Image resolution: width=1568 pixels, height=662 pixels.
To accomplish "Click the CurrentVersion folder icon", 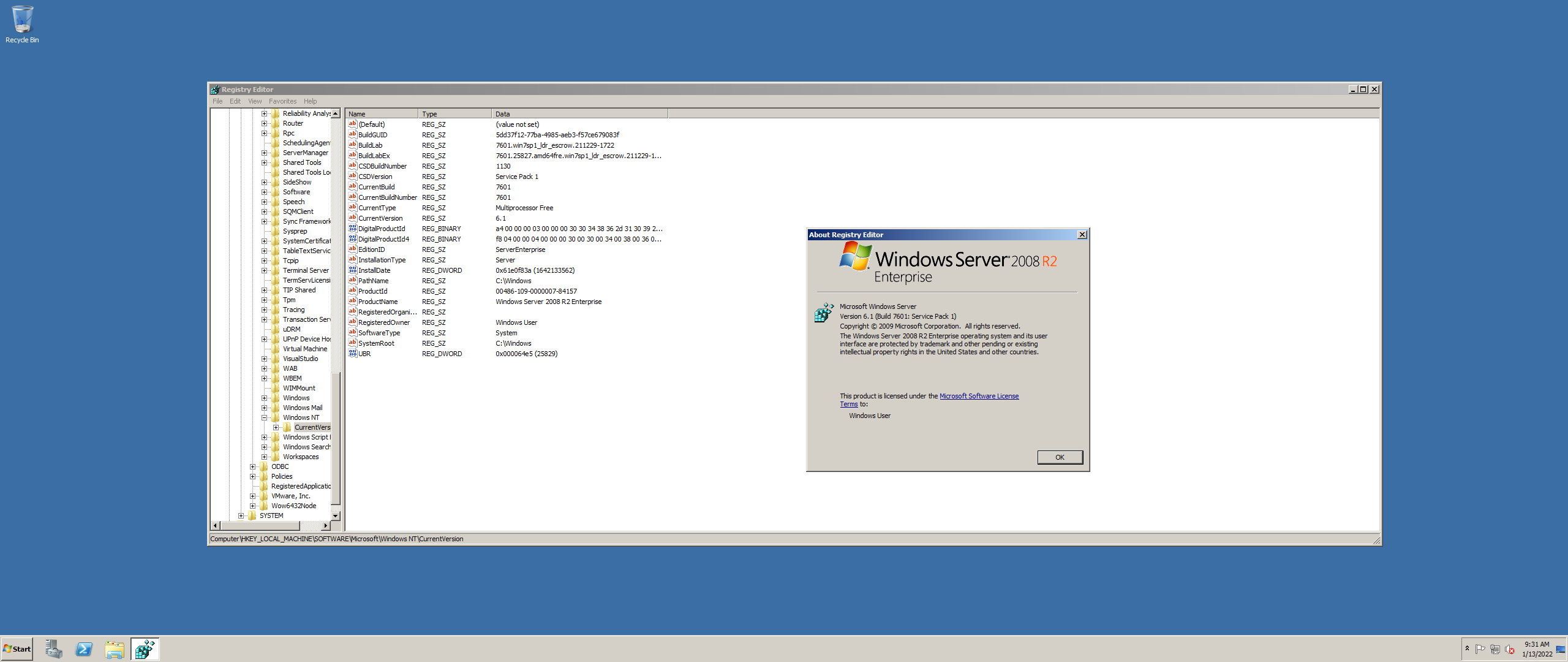I will point(287,427).
